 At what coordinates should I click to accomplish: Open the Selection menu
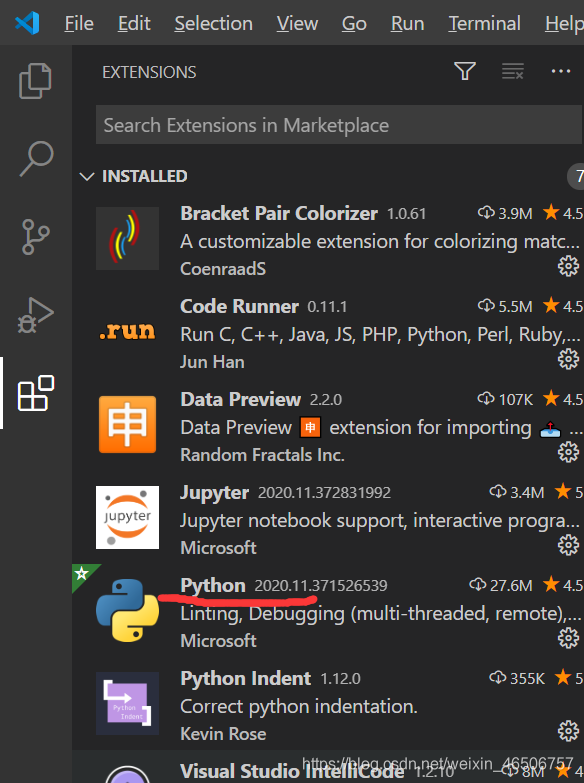pos(213,23)
